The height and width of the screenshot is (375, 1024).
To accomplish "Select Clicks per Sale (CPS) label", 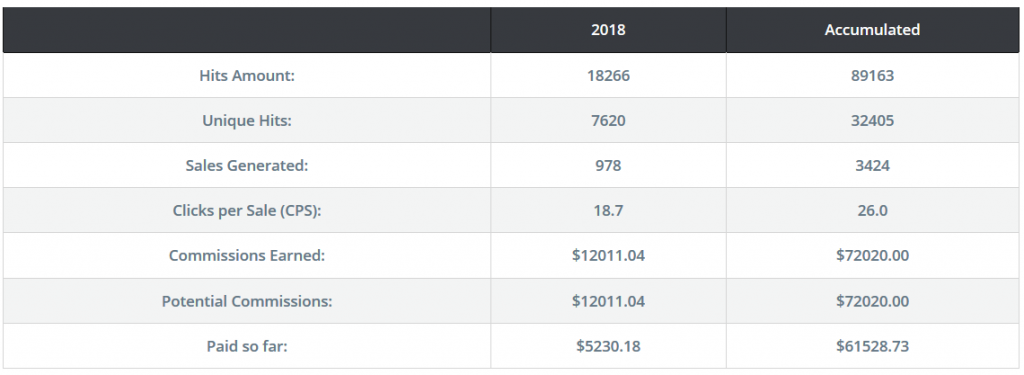I will [247, 211].
